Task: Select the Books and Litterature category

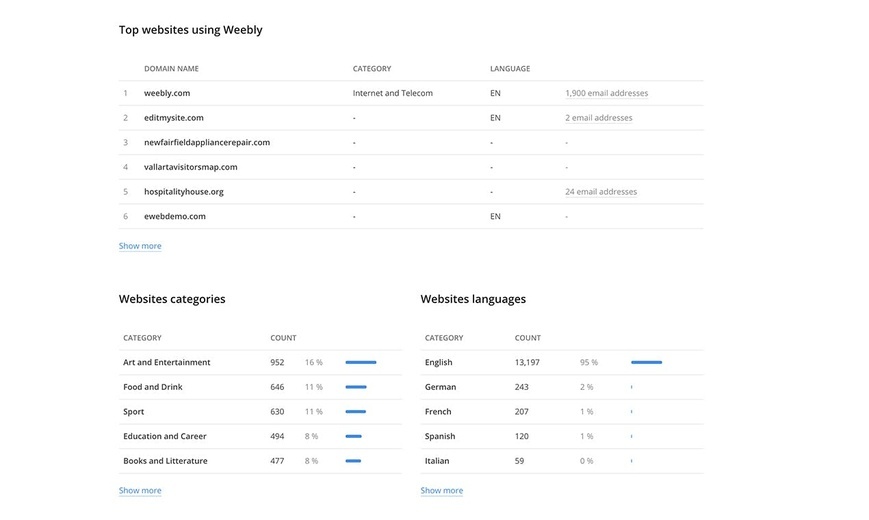Action: (x=165, y=461)
